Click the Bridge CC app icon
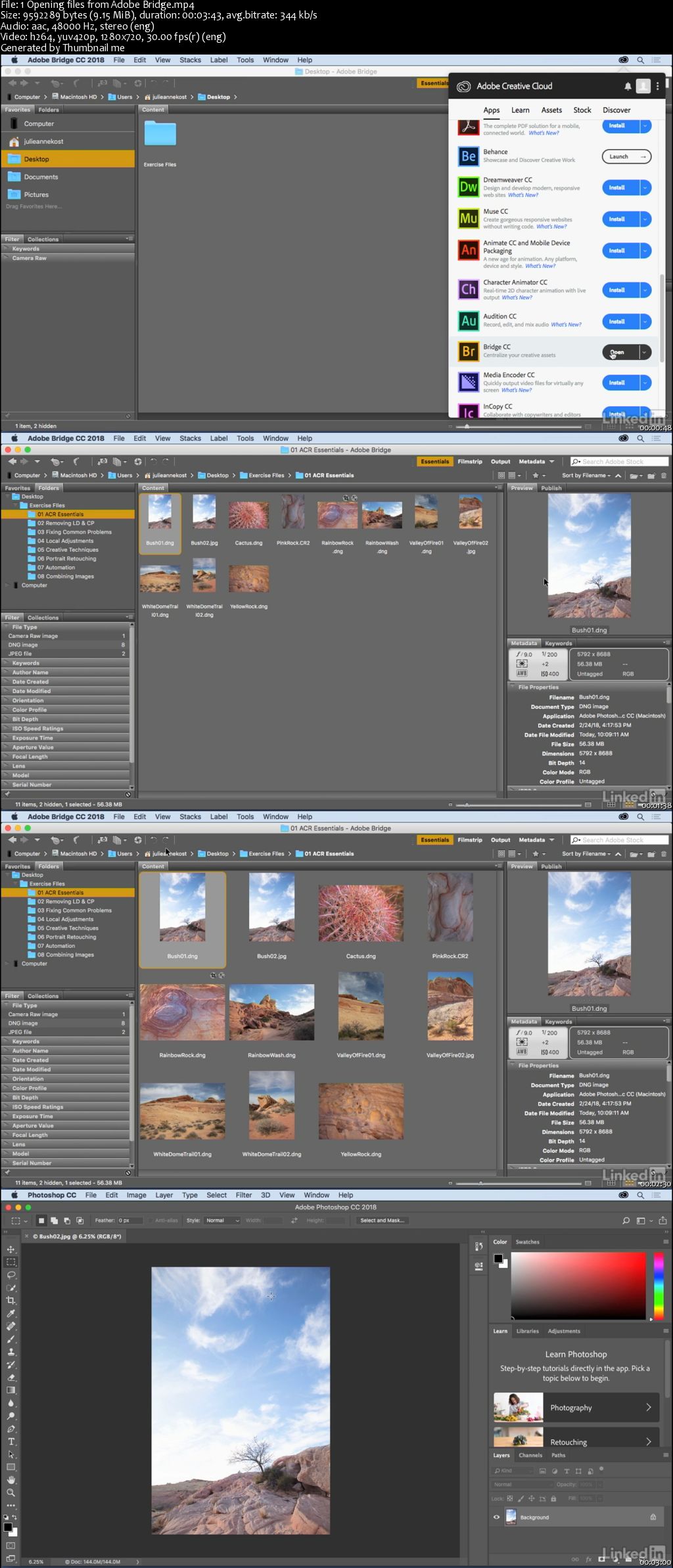This screenshot has width=673, height=1568. (468, 351)
